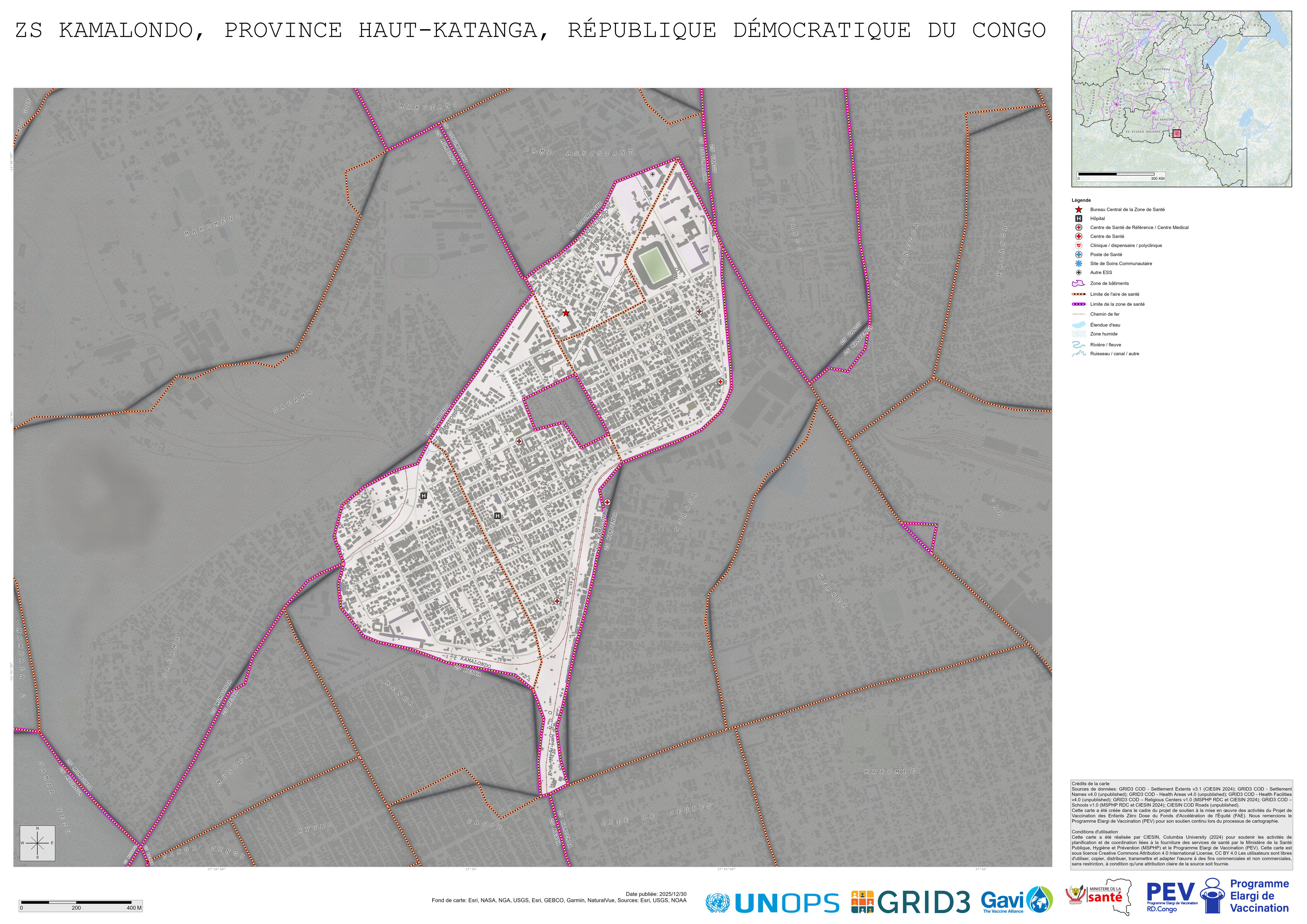Click the 400 M scale bar below the map

(x=81, y=905)
